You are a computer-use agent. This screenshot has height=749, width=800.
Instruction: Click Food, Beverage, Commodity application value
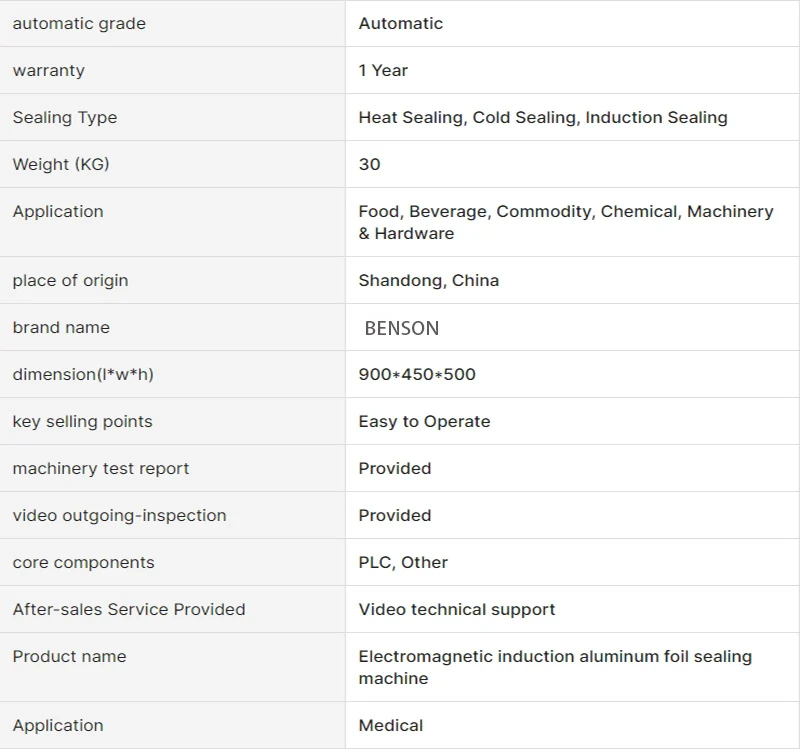pyautogui.click(x=566, y=222)
